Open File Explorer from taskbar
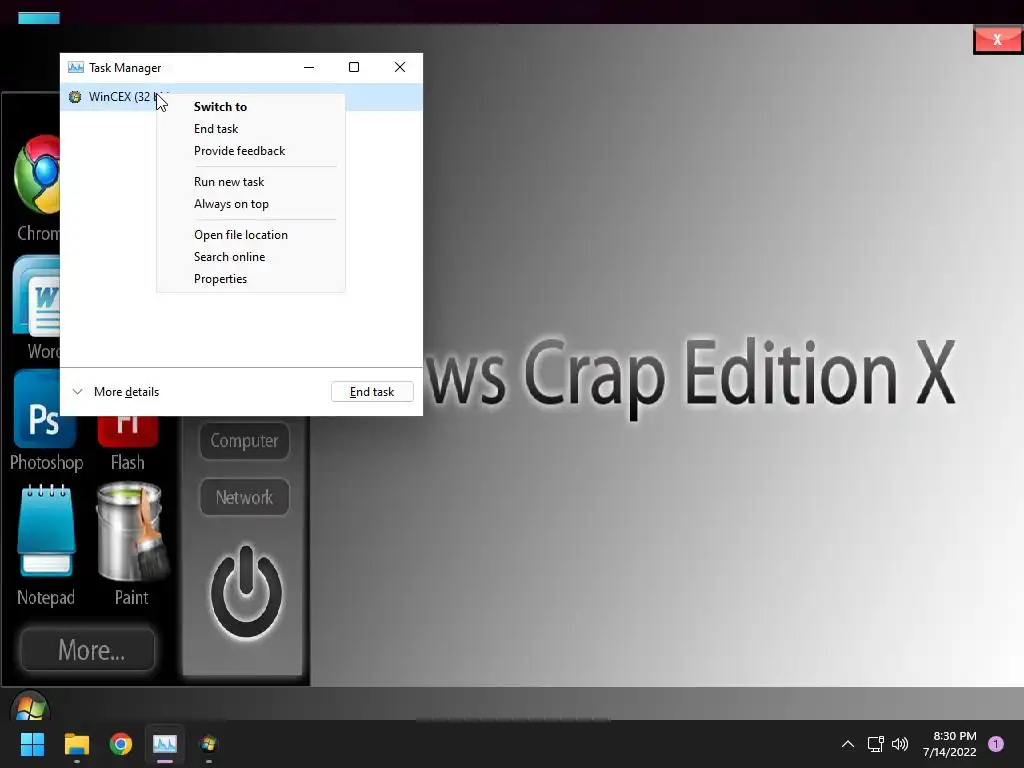 tap(76, 744)
